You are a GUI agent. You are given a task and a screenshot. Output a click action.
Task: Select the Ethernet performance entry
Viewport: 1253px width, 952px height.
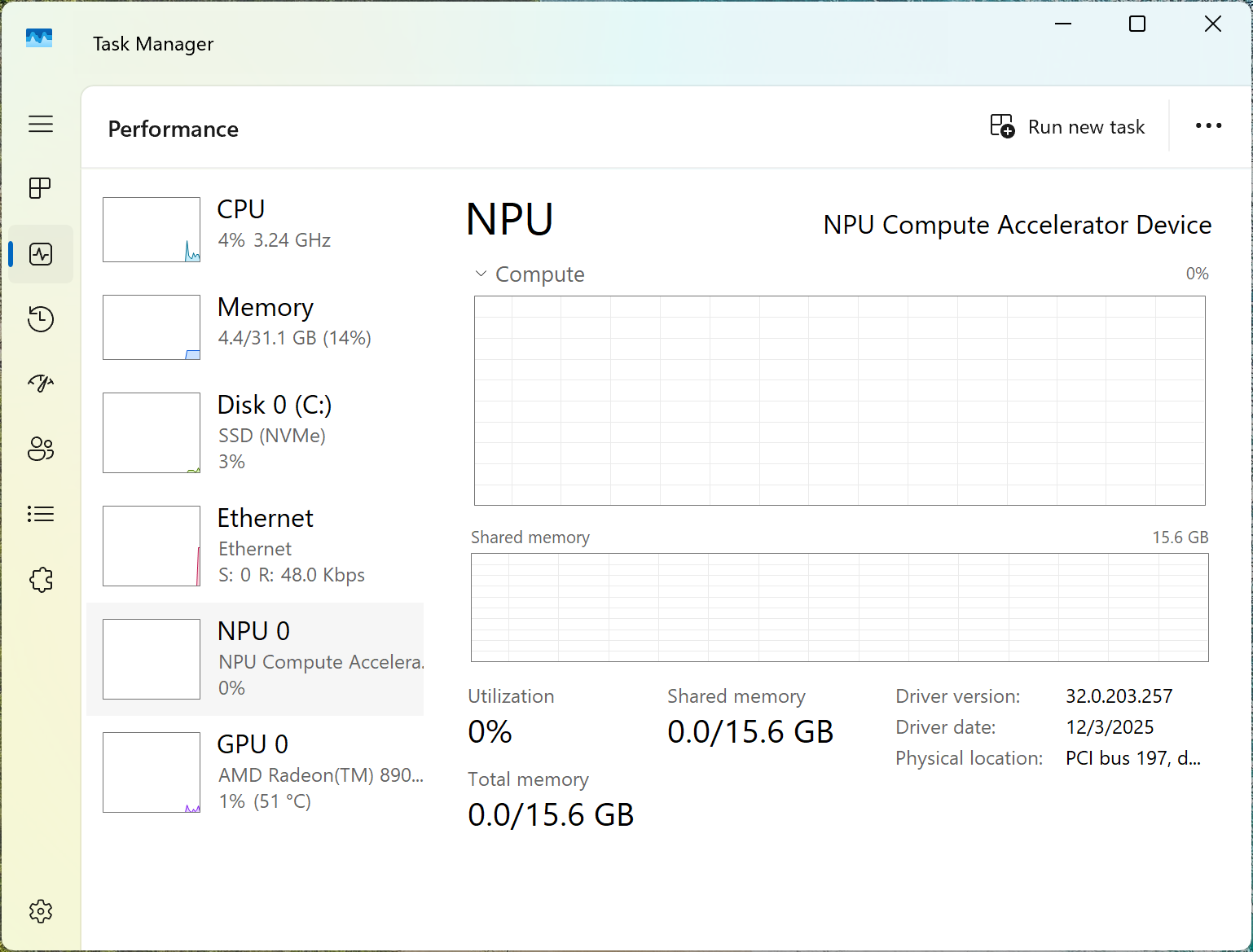261,545
